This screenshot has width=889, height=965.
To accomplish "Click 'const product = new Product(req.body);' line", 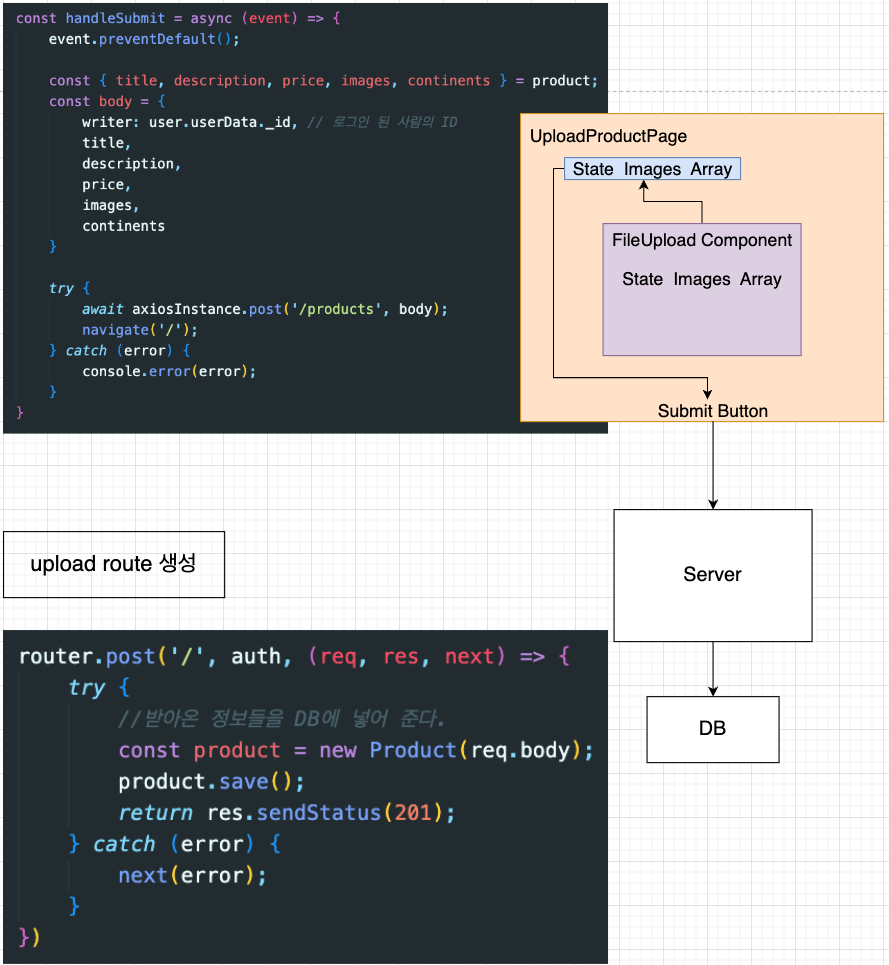I will coord(356,750).
